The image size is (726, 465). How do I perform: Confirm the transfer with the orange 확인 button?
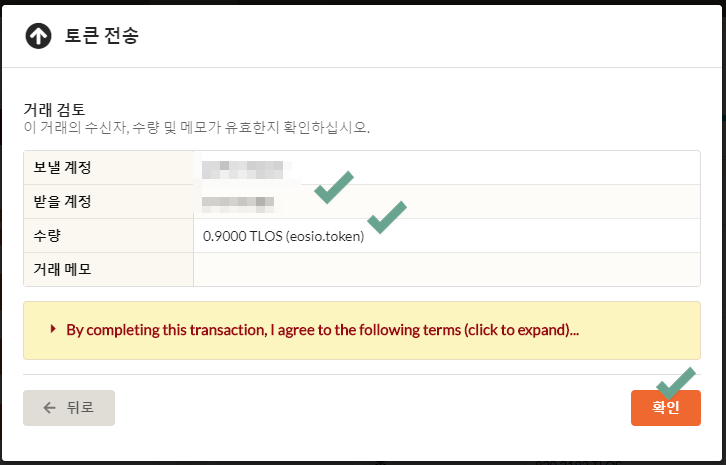(666, 408)
